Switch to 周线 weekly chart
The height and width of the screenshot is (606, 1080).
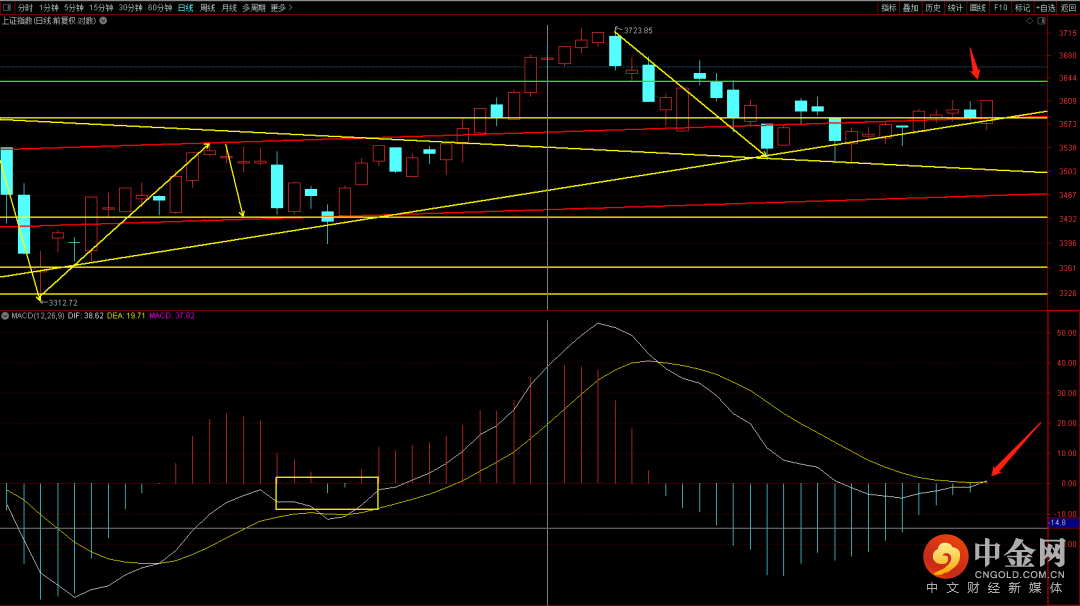point(207,7)
